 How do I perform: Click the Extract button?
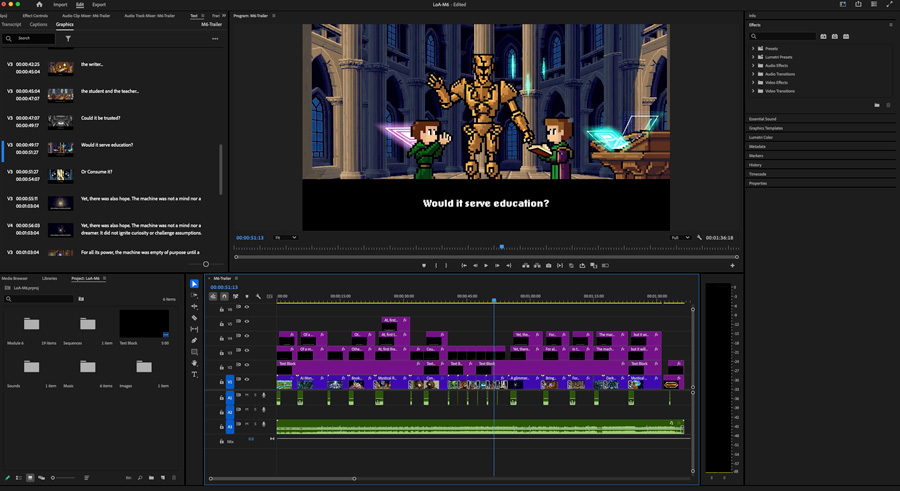tap(537, 265)
